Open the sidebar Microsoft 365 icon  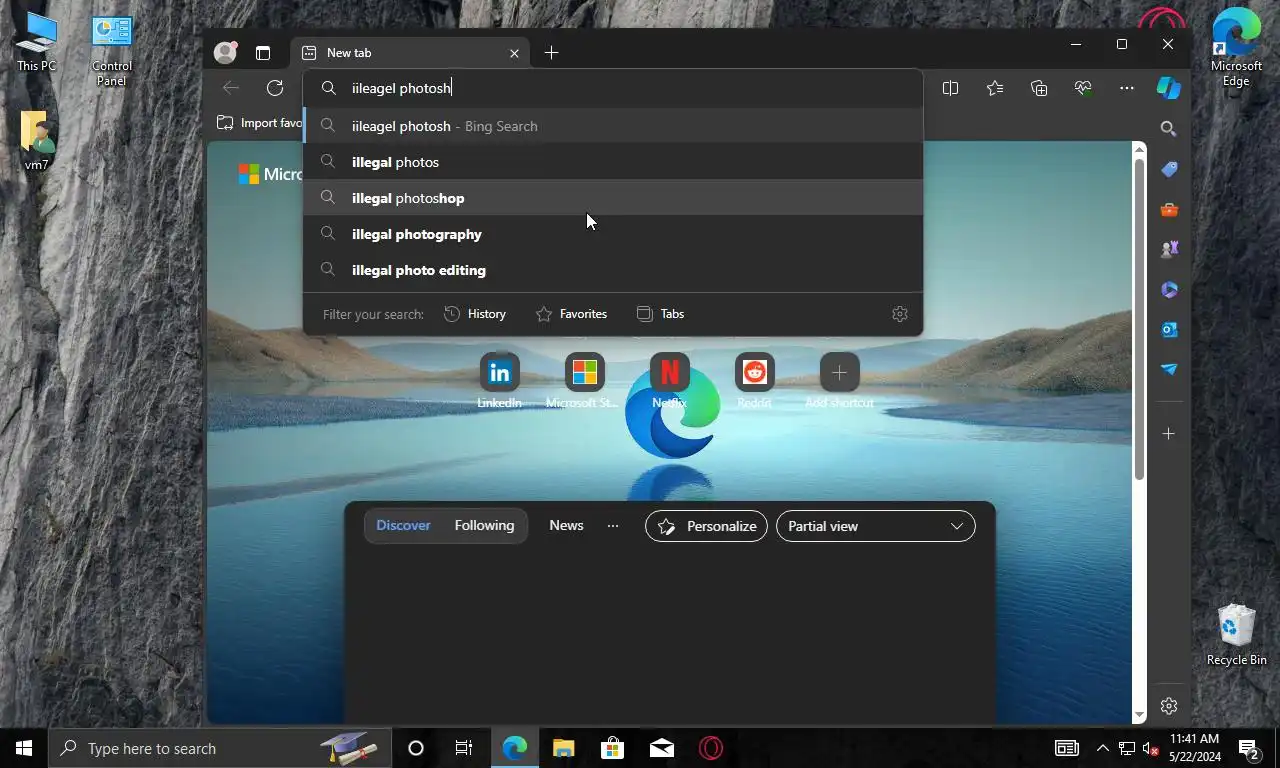[x=1168, y=290]
